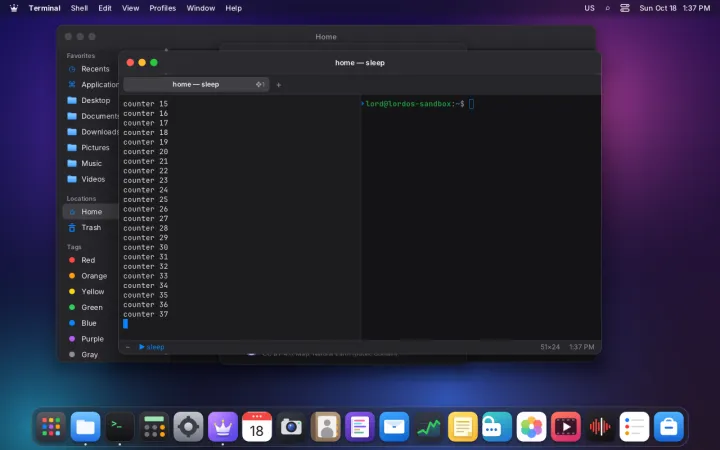
Task: Select the Red tag in Home window
Action: click(x=91, y=260)
